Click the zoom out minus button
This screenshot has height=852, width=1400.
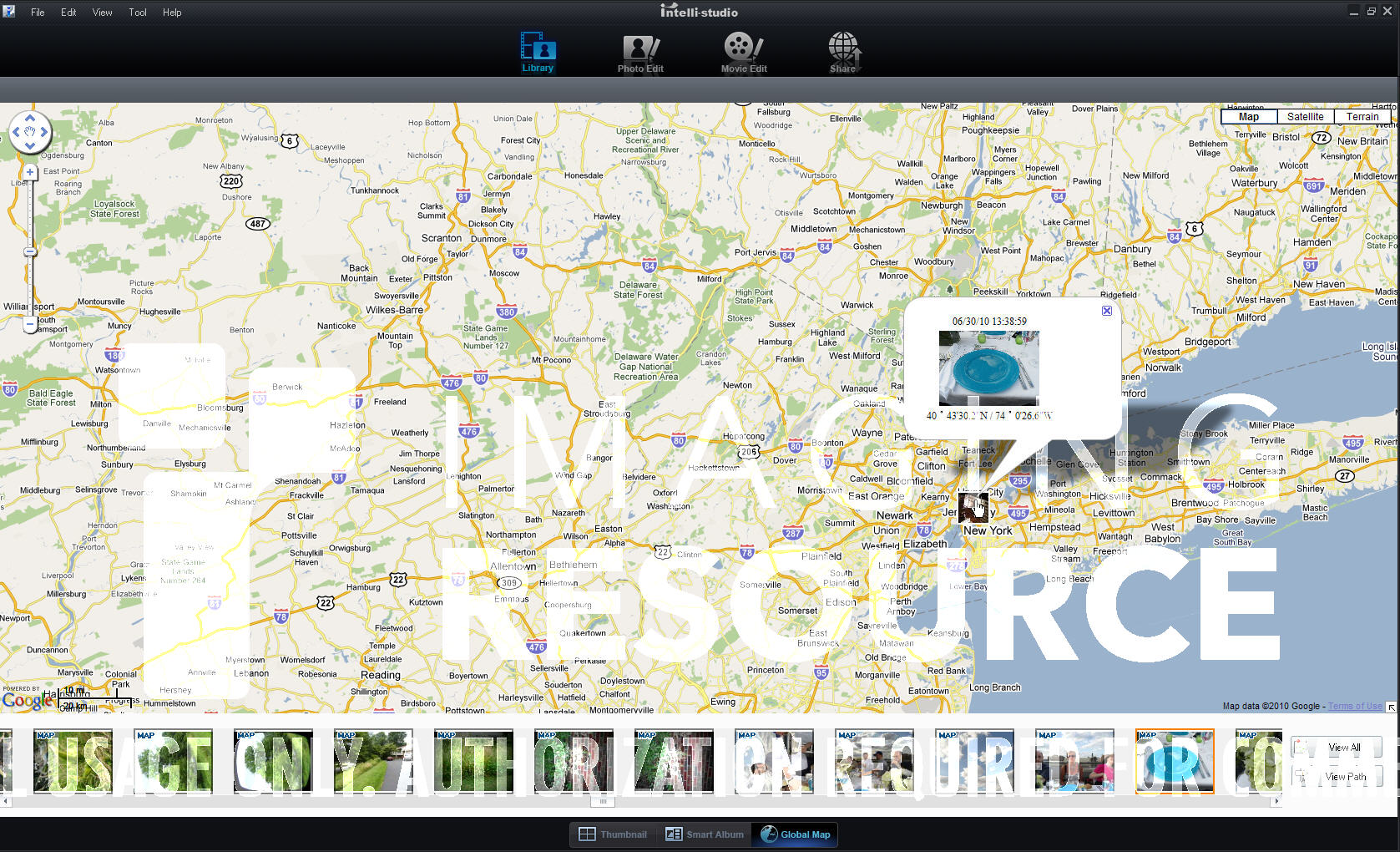tap(30, 324)
